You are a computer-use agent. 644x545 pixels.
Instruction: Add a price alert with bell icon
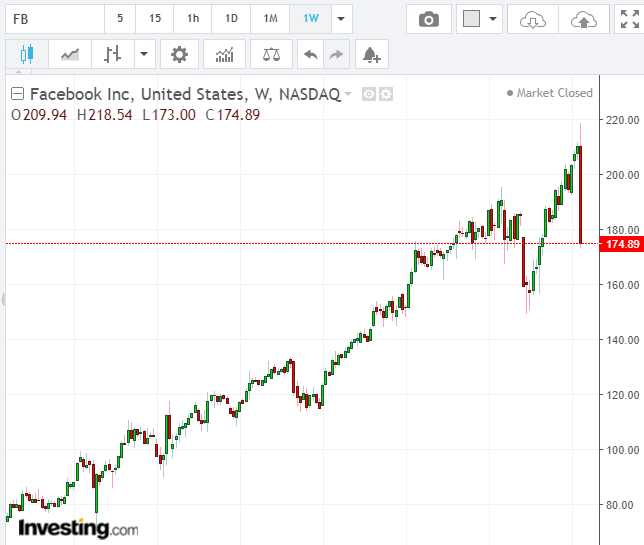tap(371, 55)
